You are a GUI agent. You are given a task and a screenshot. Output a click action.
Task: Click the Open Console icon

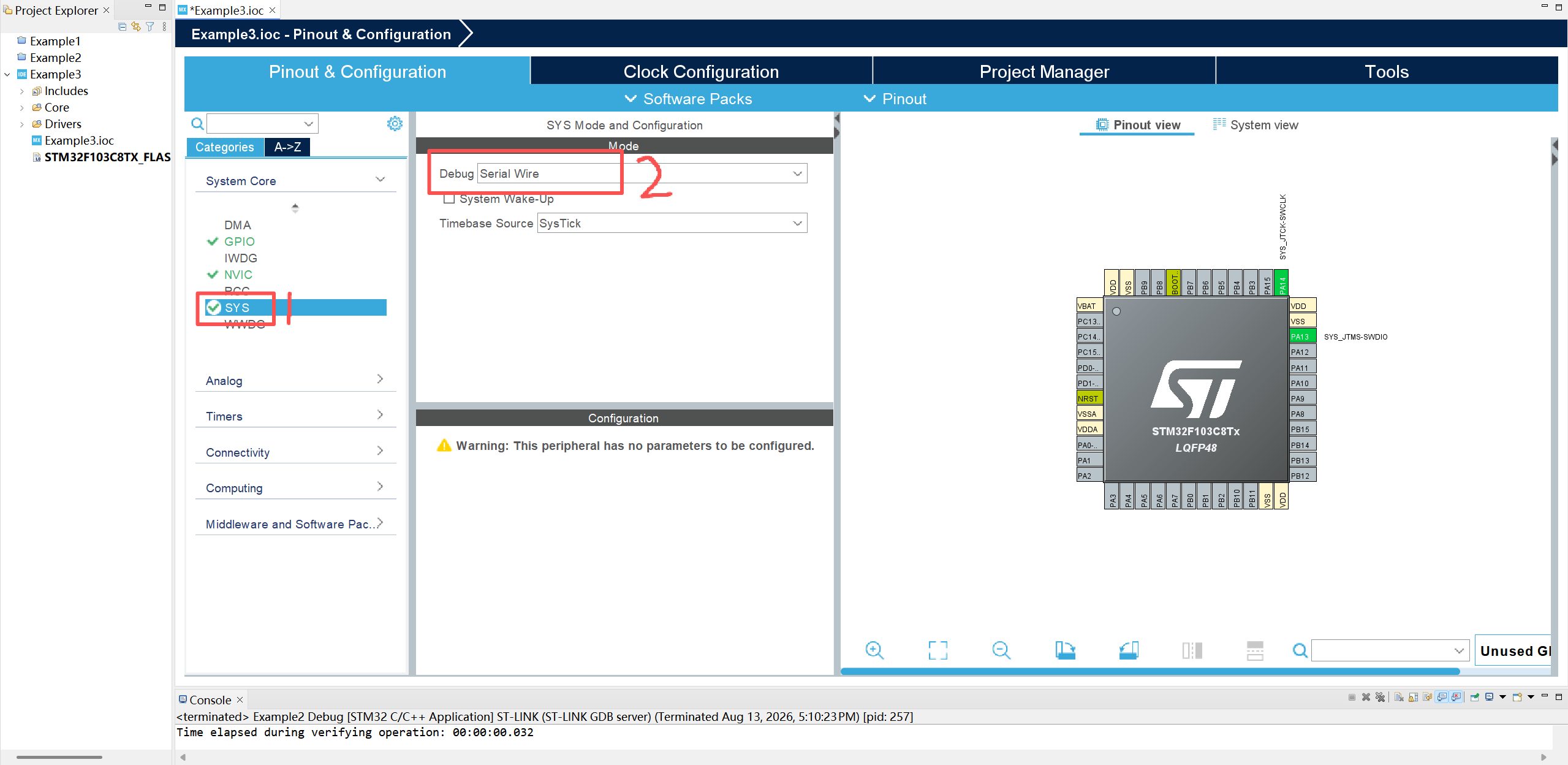pos(1518,697)
